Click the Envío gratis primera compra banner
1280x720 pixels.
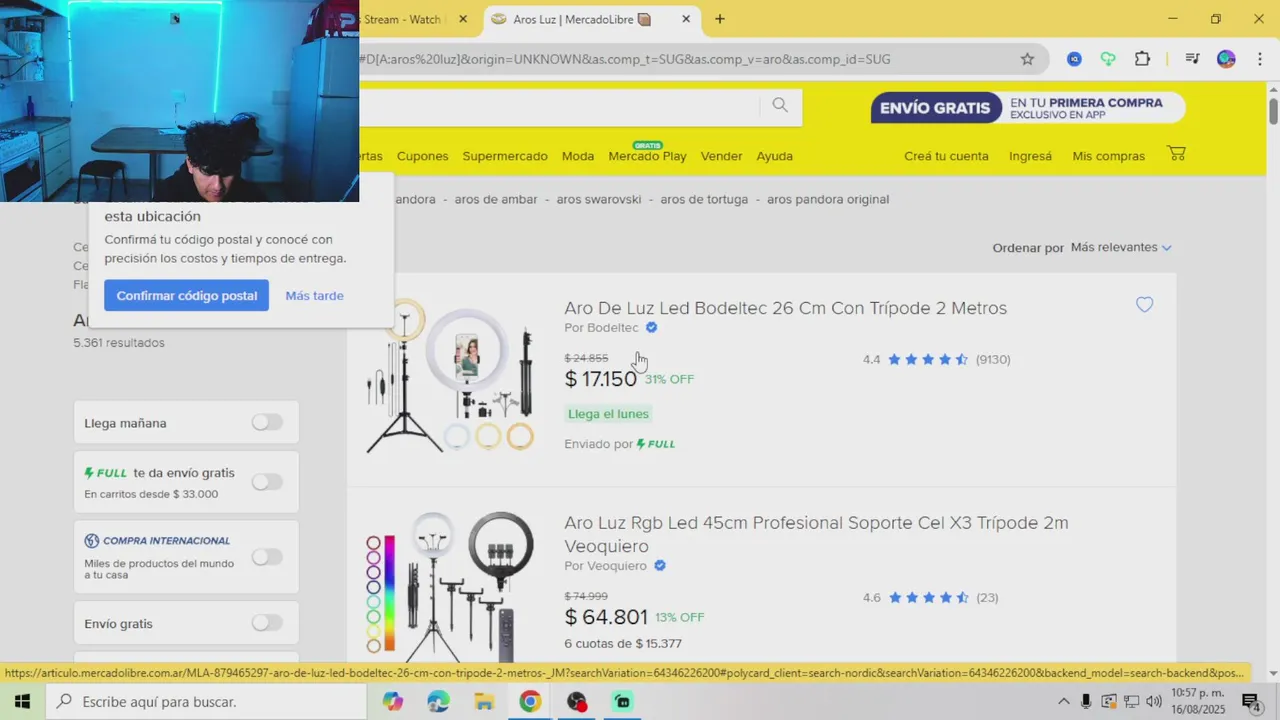(x=1027, y=108)
